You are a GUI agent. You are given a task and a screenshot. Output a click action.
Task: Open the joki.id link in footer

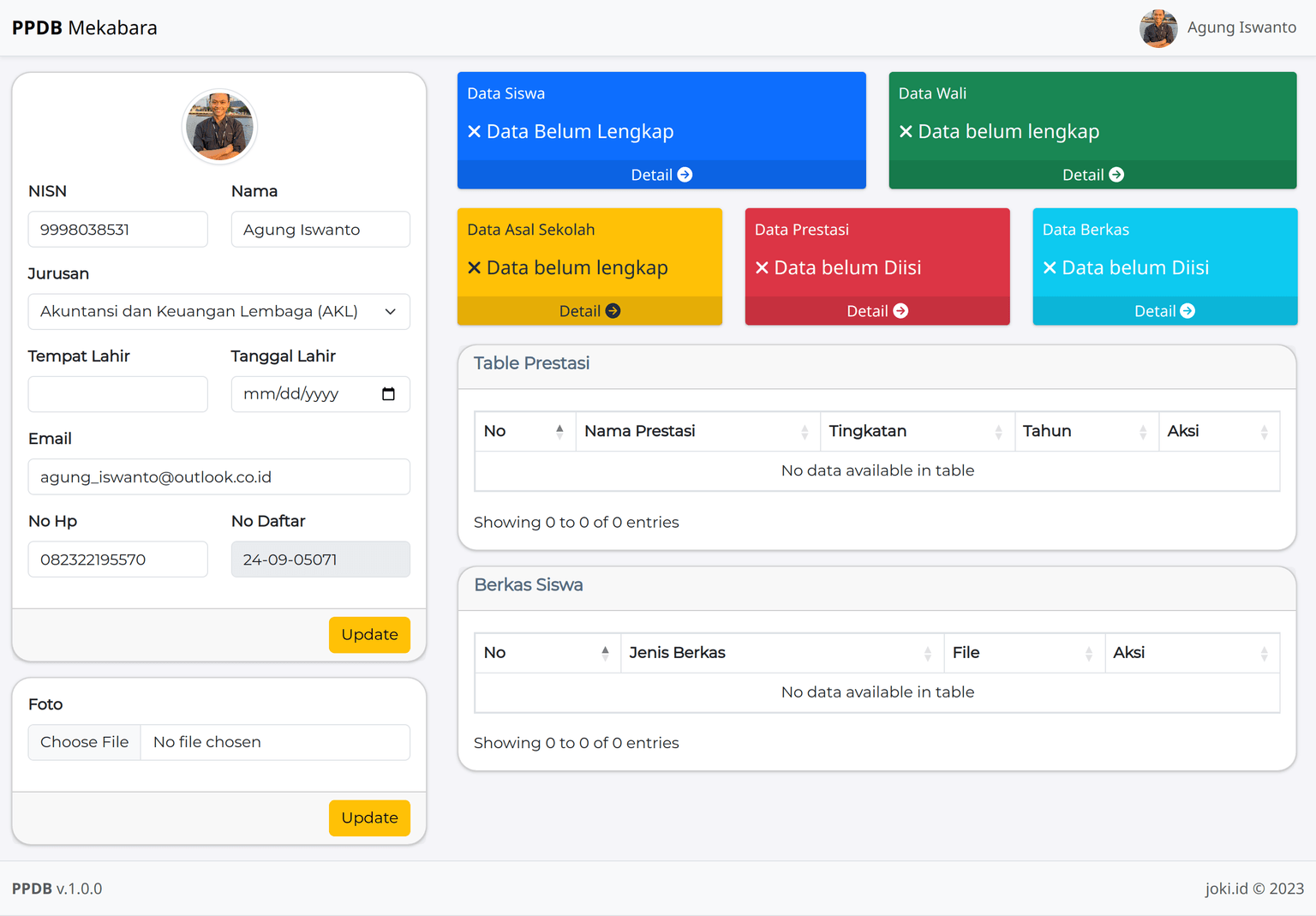1226,889
